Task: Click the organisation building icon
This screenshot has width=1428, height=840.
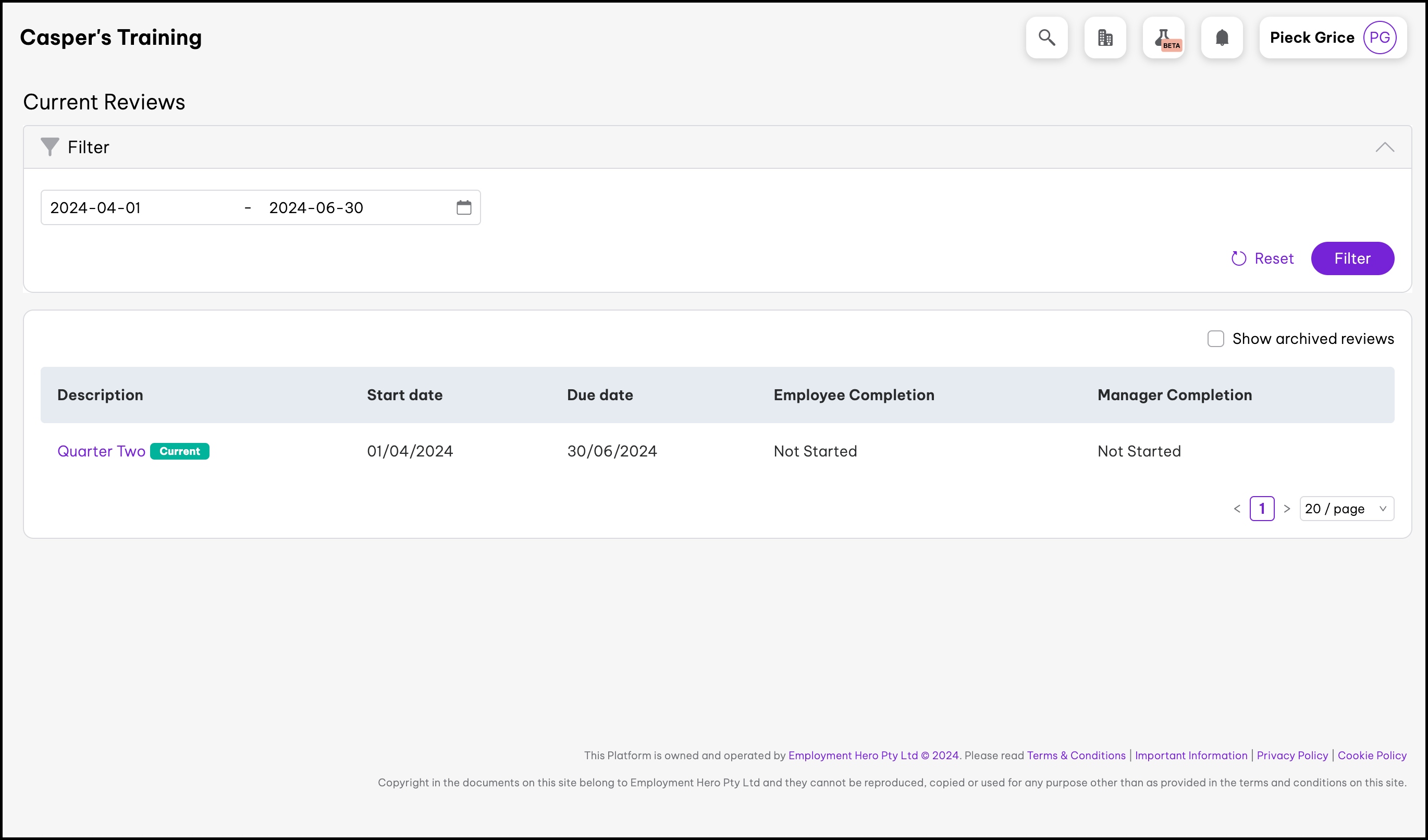Action: 1104,38
